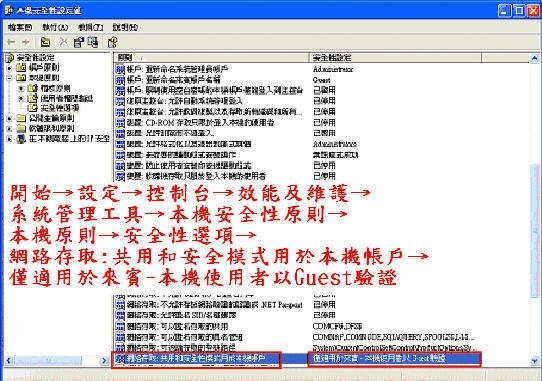Select the 修復主控台: 允許軟碟複製 policy row
The width and height of the screenshot is (542, 381).
[x=214, y=112]
